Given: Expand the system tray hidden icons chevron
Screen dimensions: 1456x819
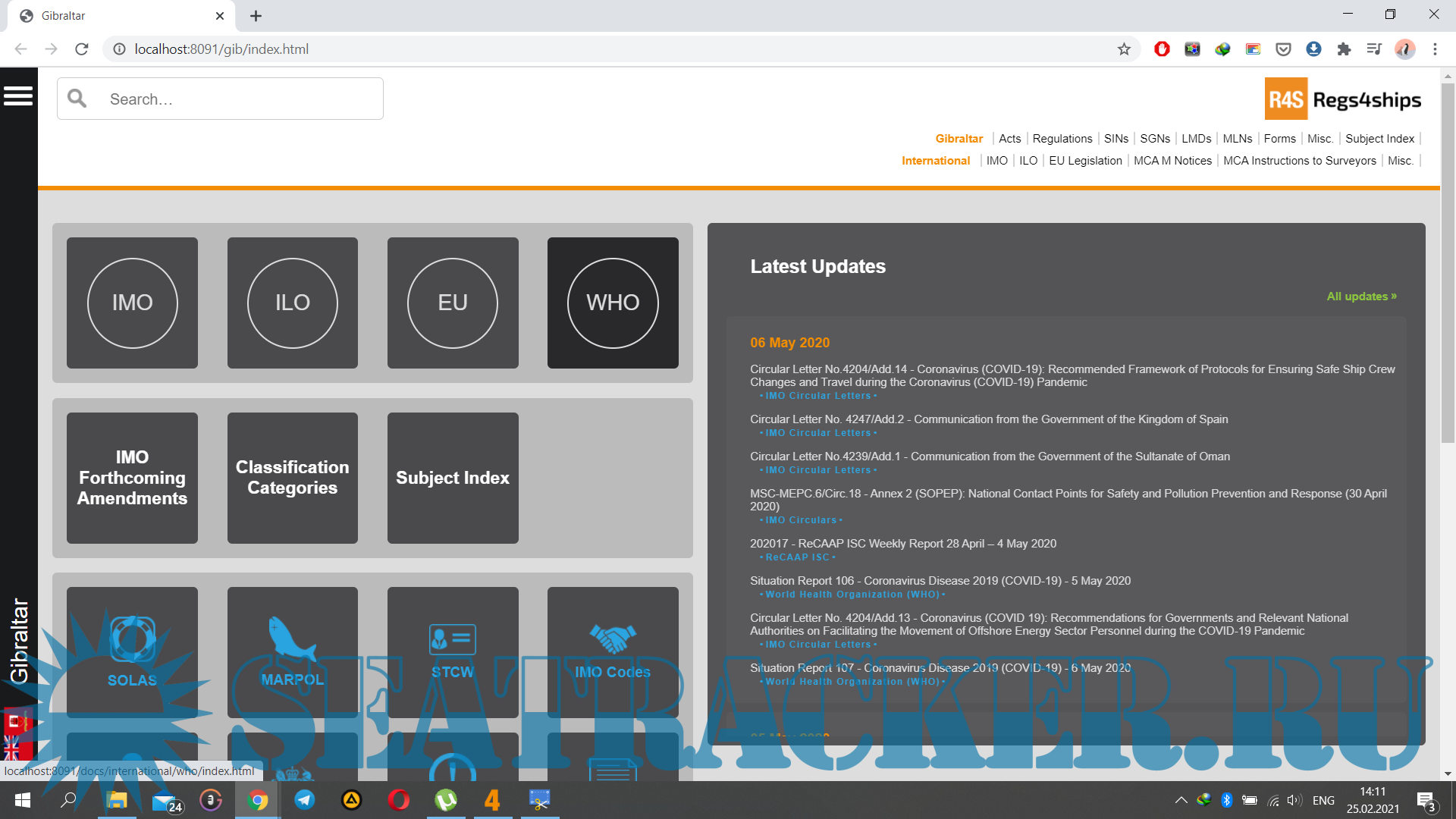Looking at the screenshot, I should click(x=1181, y=800).
